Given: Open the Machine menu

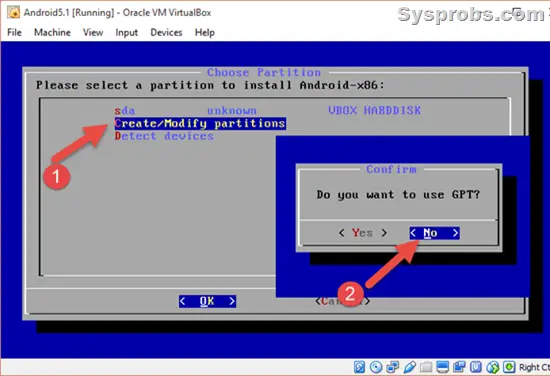Looking at the screenshot, I should click(52, 32).
